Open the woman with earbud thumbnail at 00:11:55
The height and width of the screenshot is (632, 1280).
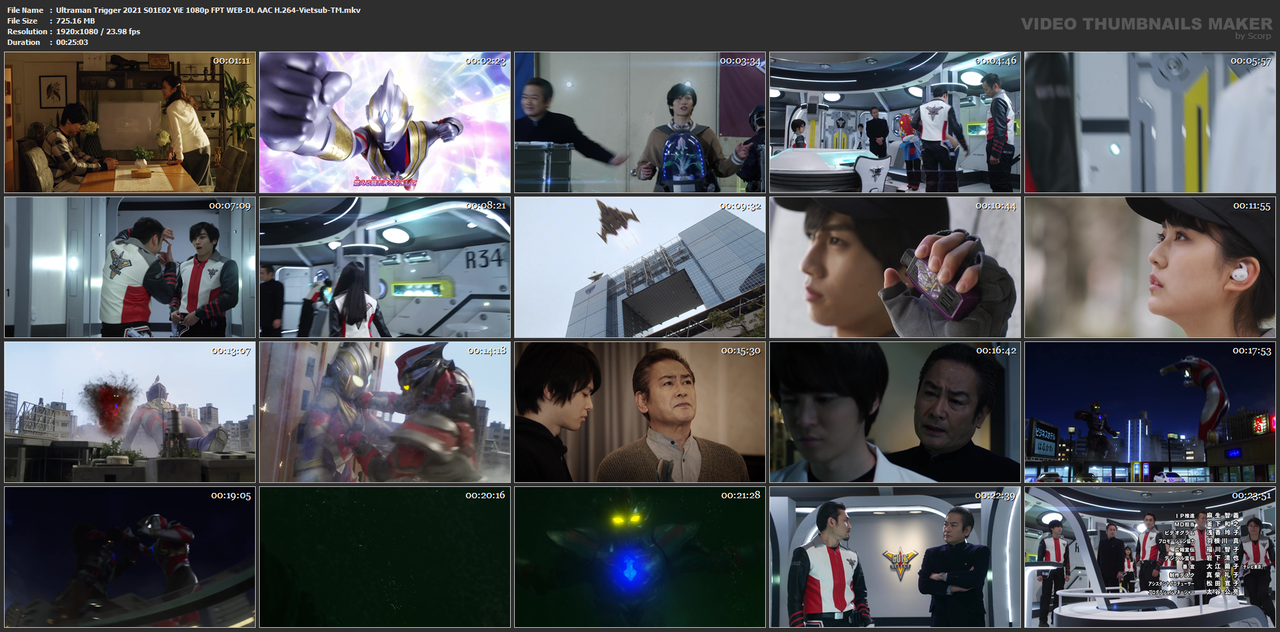pyautogui.click(x=1150, y=267)
